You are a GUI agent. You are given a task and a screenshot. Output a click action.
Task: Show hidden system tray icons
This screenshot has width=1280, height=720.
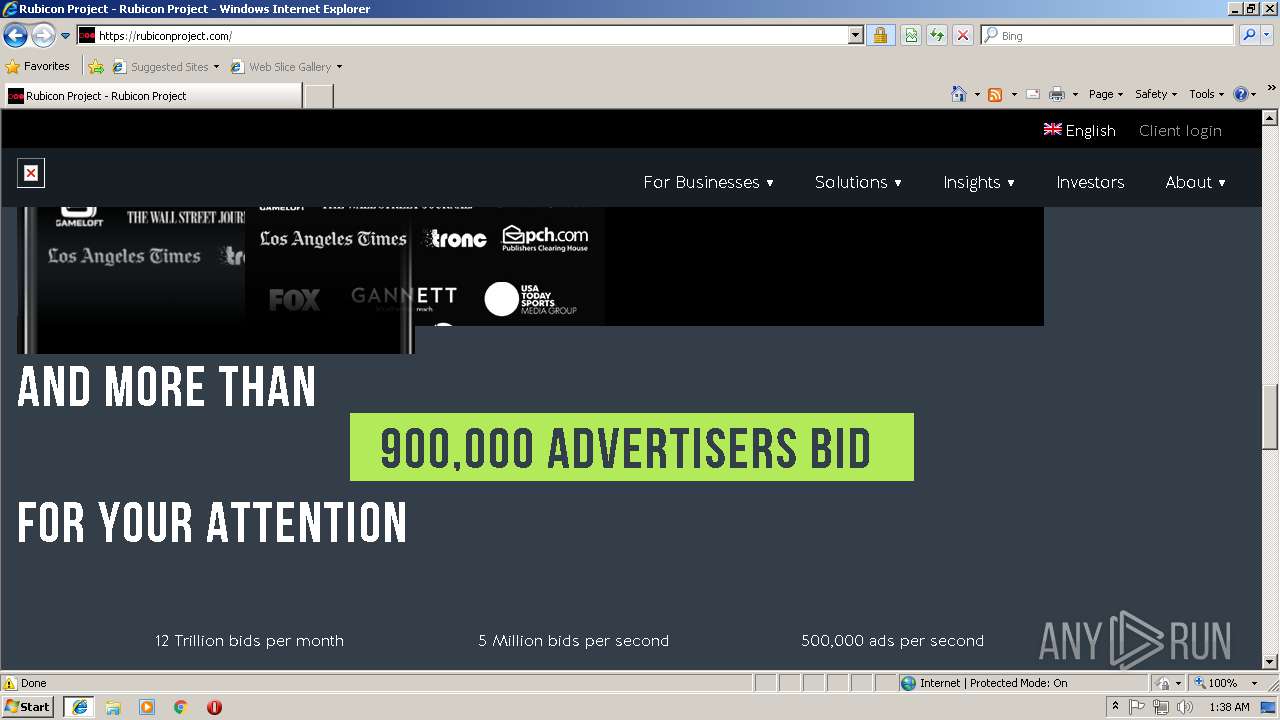point(1115,707)
